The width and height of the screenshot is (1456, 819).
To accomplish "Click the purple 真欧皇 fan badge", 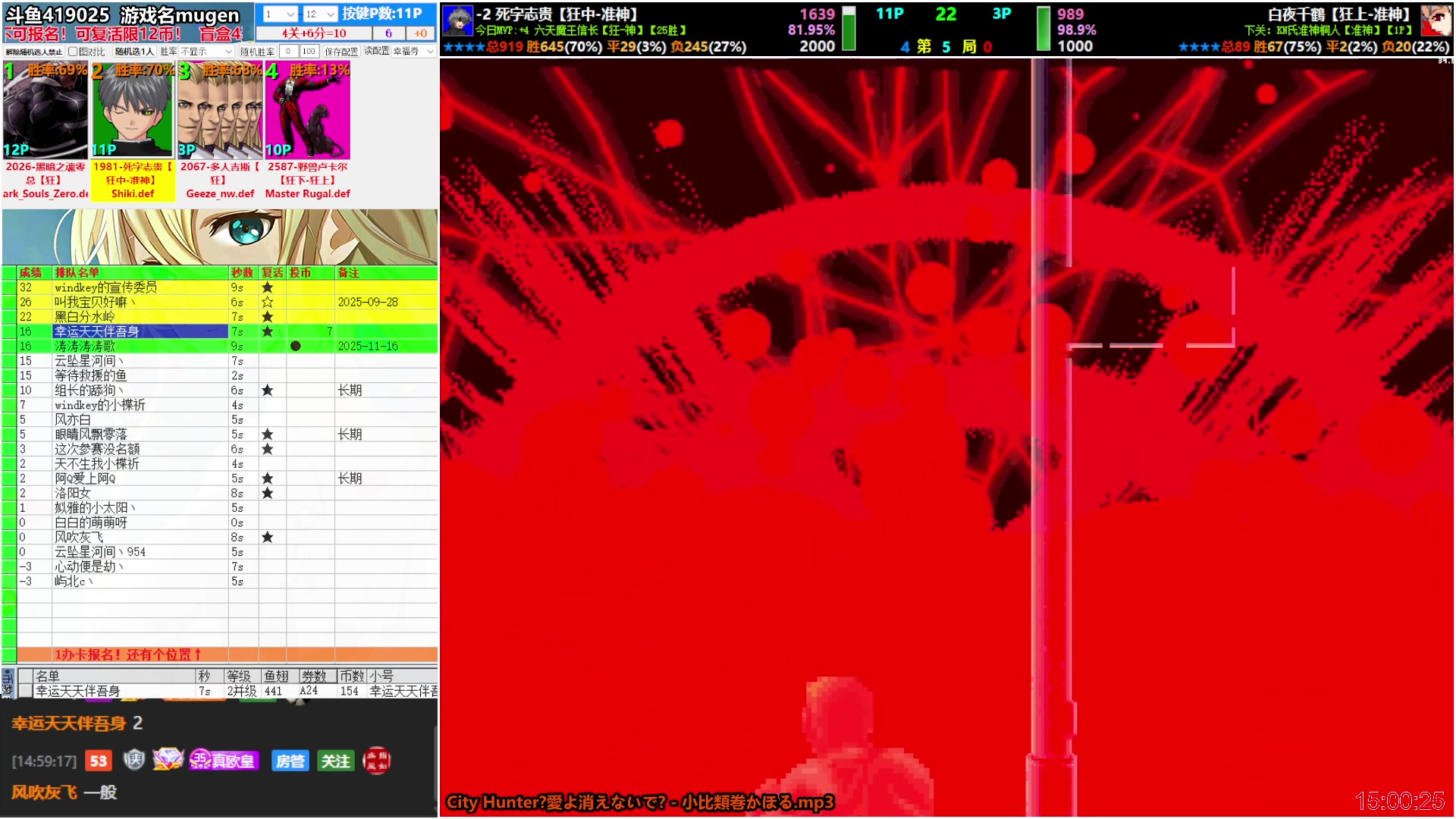I will 224,761.
